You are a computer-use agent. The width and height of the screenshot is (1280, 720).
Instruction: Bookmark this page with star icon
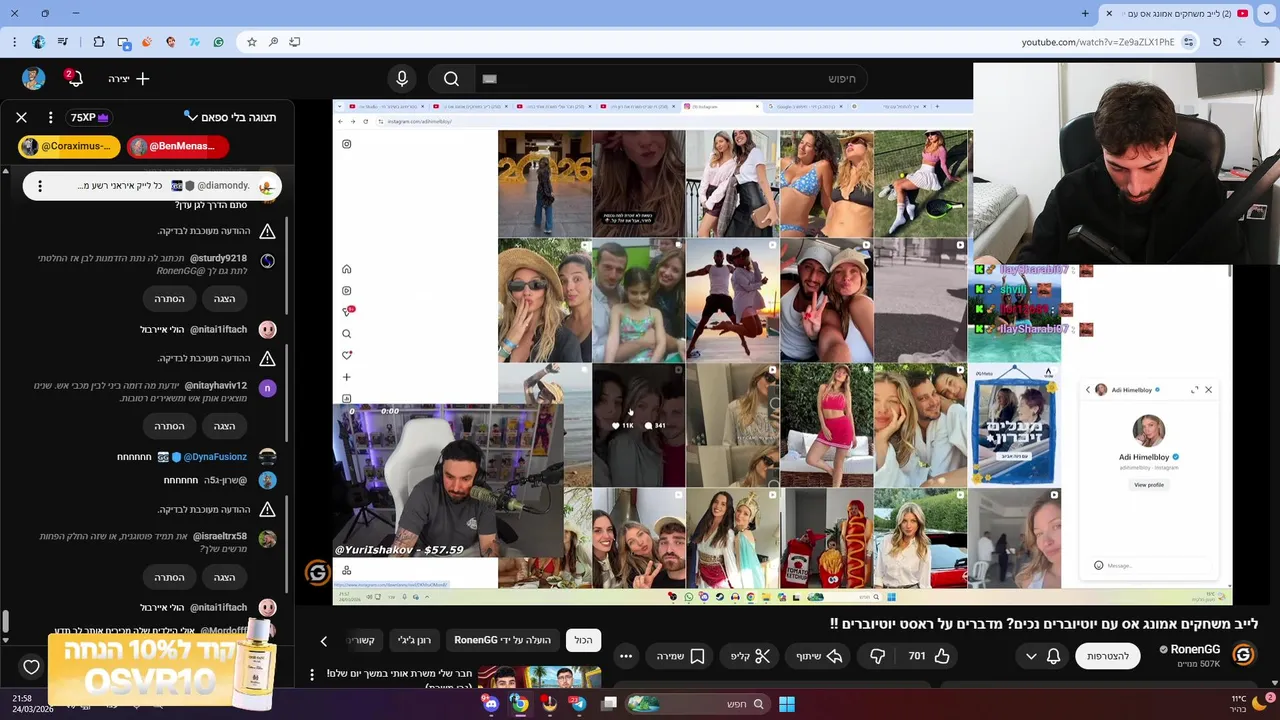[x=251, y=42]
